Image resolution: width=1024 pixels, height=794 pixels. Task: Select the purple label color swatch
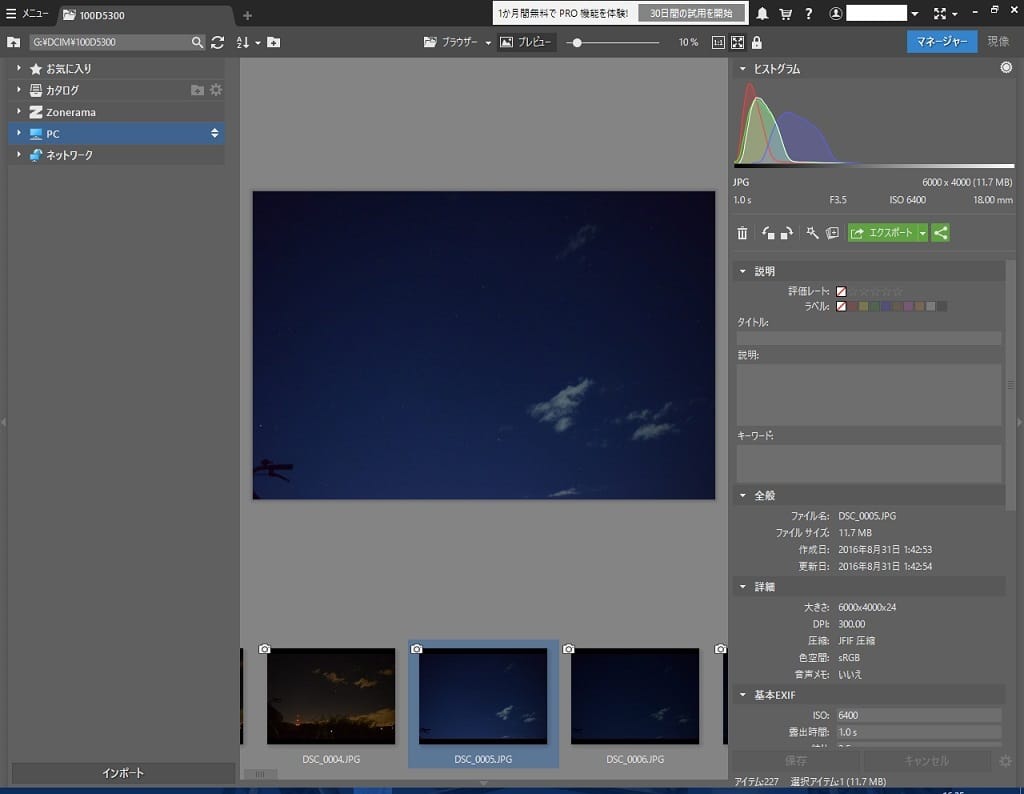[908, 306]
